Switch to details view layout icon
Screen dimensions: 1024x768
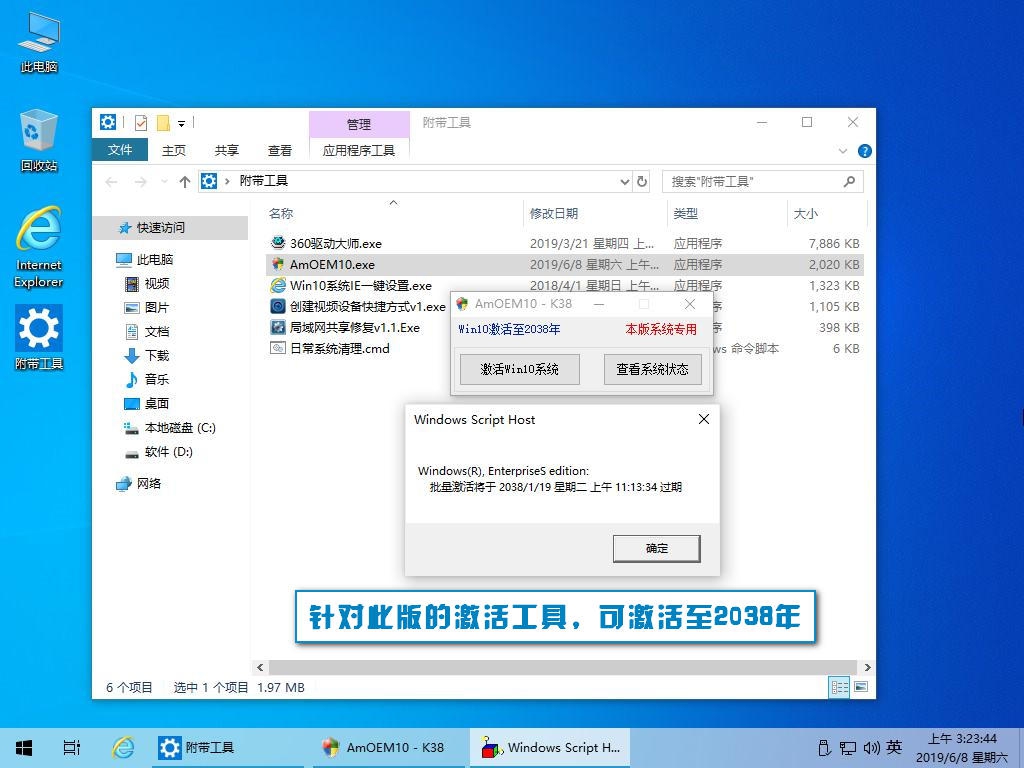click(x=840, y=686)
